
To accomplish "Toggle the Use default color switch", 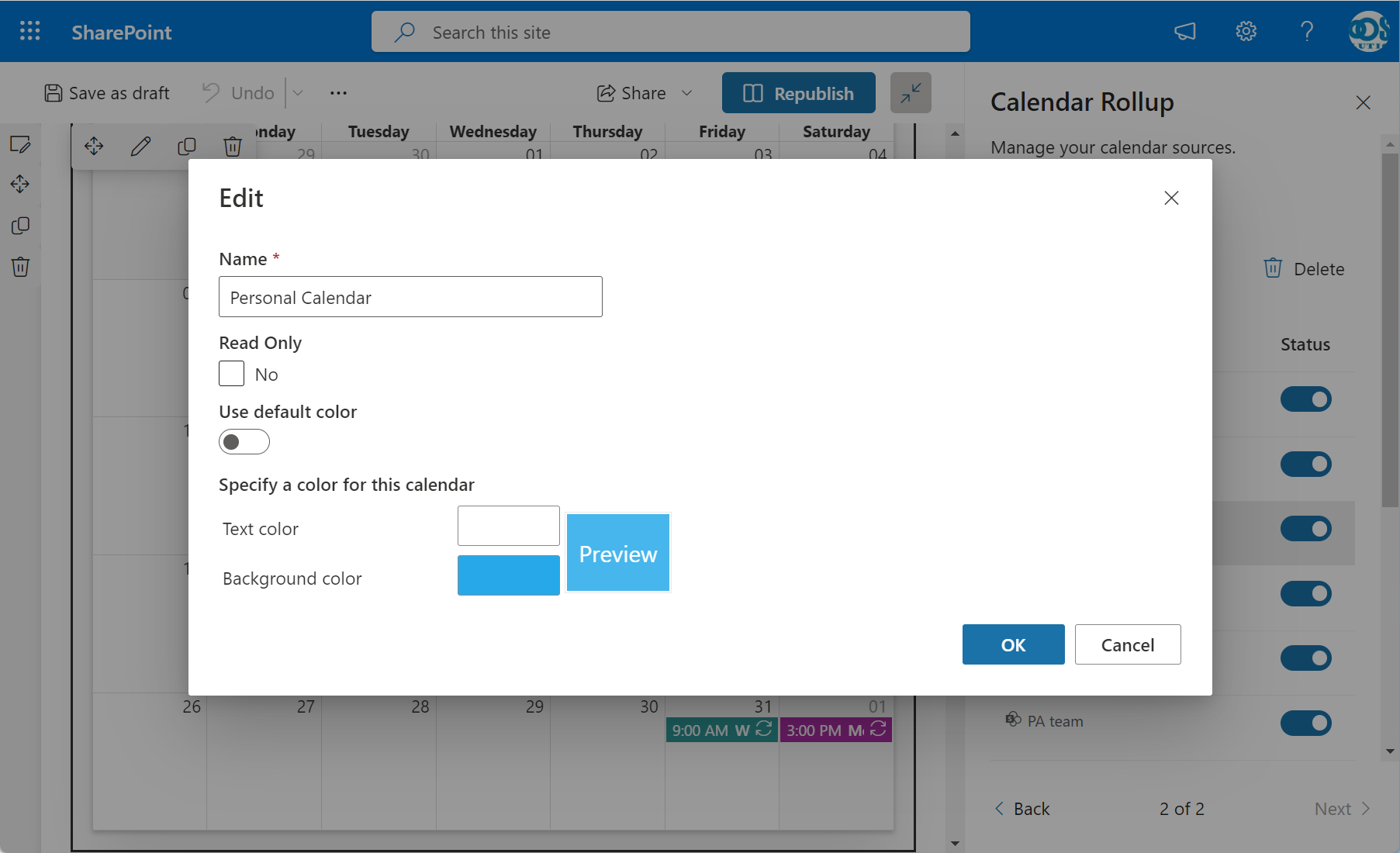I will click(x=244, y=442).
